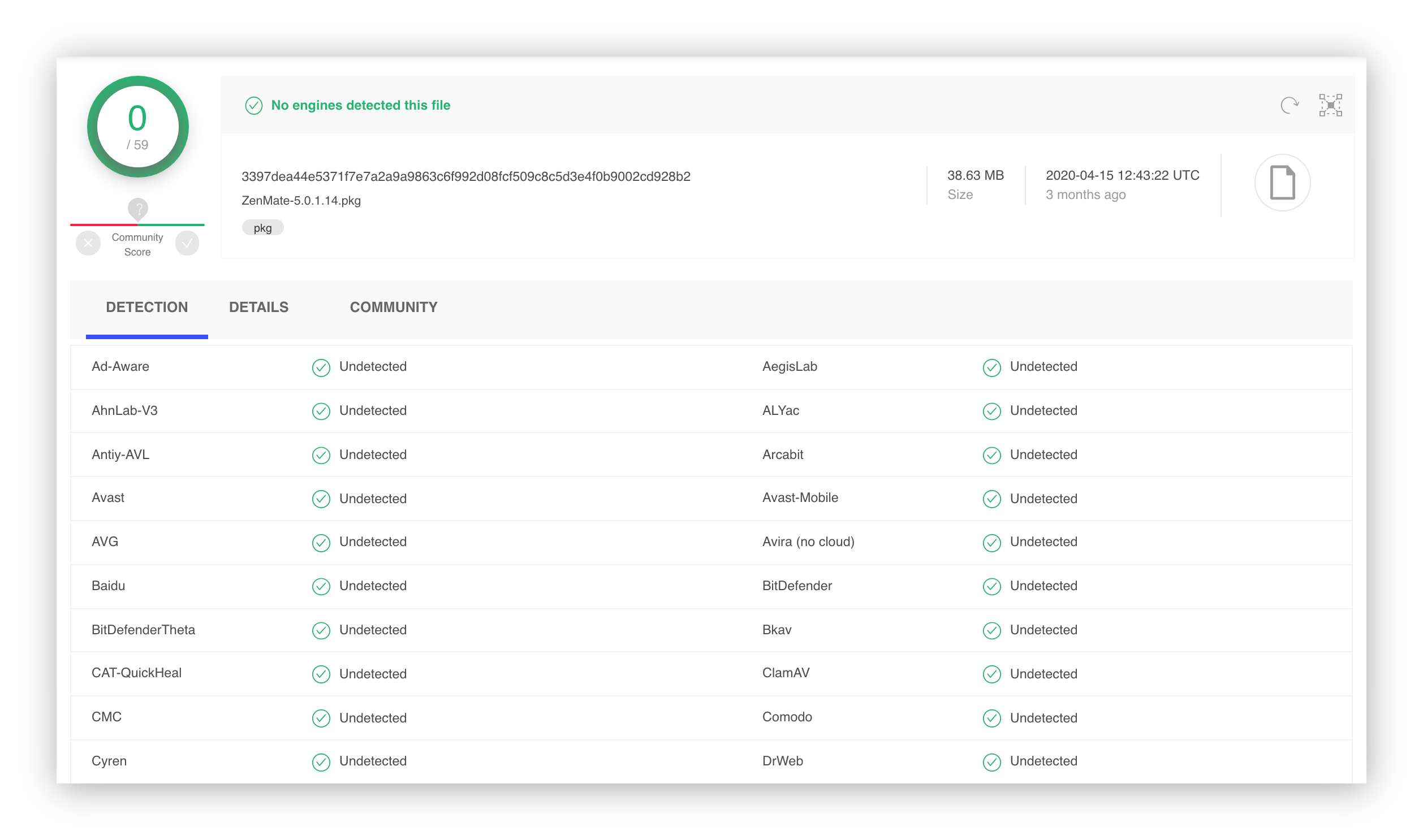Screen dimensions: 1423x840
Task: Click the AVG engine name
Action: click(105, 542)
